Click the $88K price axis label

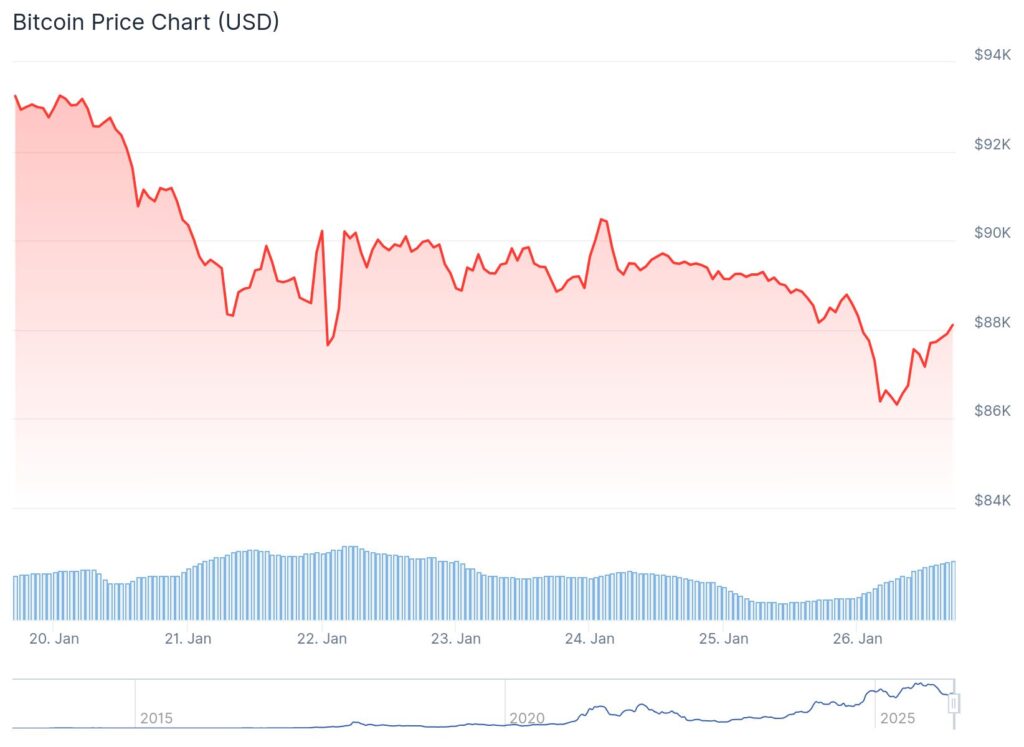point(993,322)
